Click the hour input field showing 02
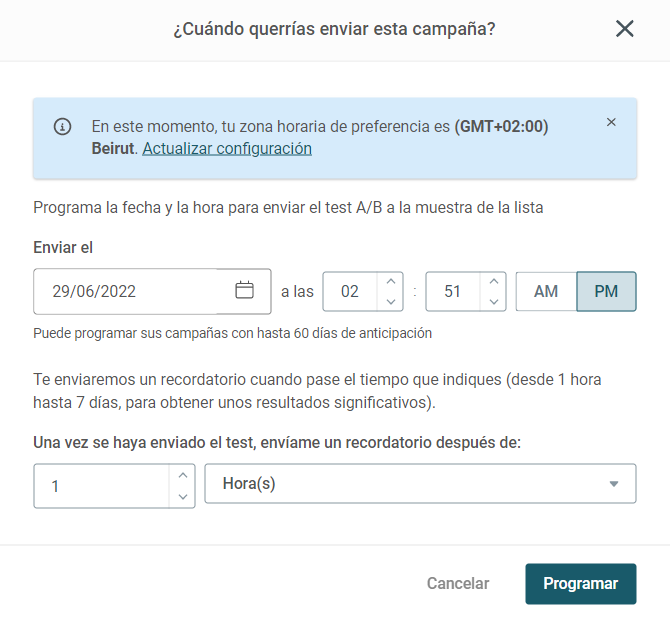The image size is (670, 621). pyautogui.click(x=350, y=291)
